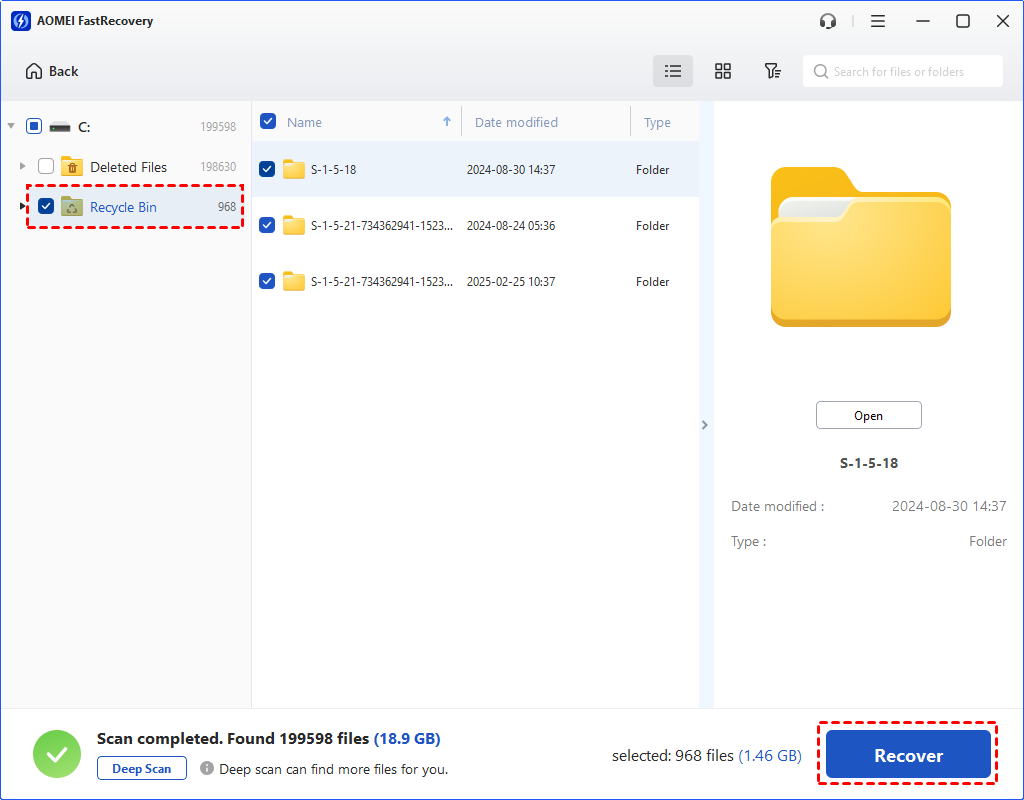Collapse the preview pane with the arrow

pyautogui.click(x=704, y=425)
